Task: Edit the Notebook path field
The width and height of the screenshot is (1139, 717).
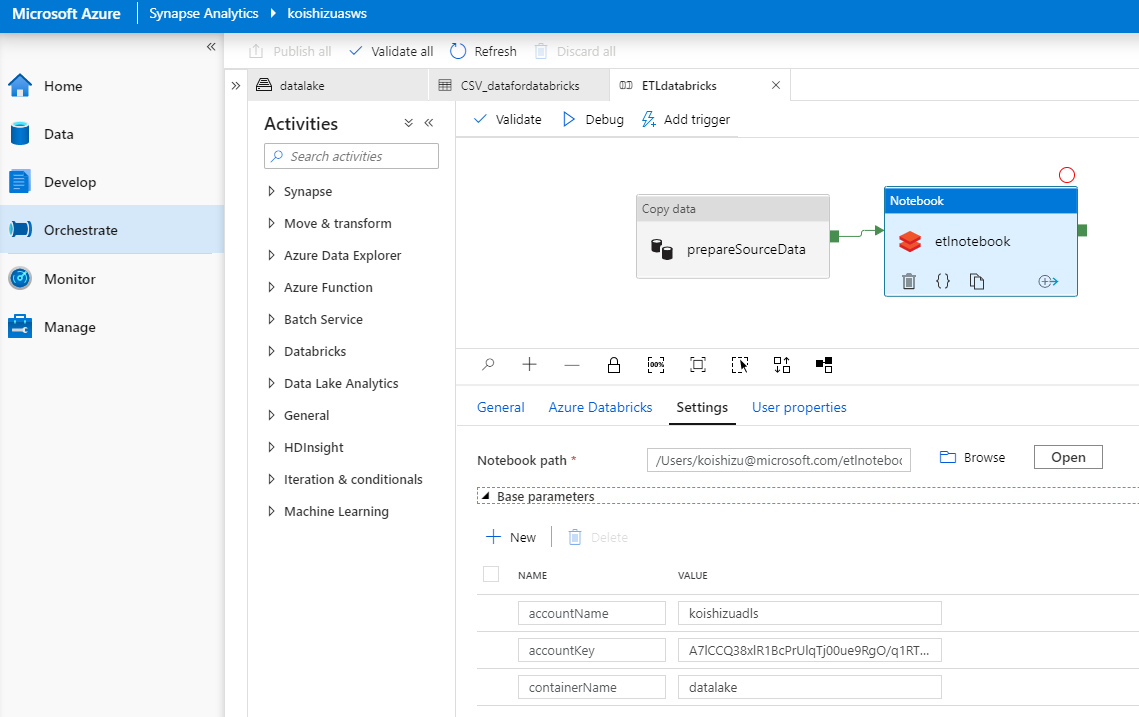Action: 779,460
